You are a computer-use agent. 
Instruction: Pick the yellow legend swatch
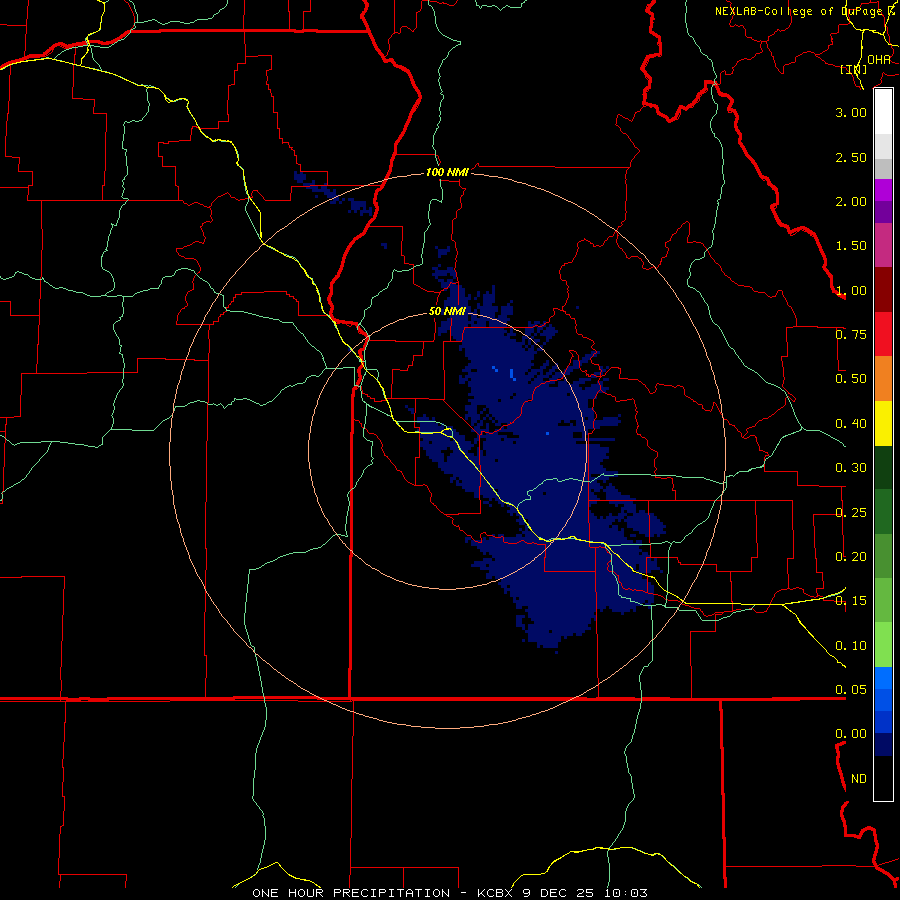tap(883, 423)
